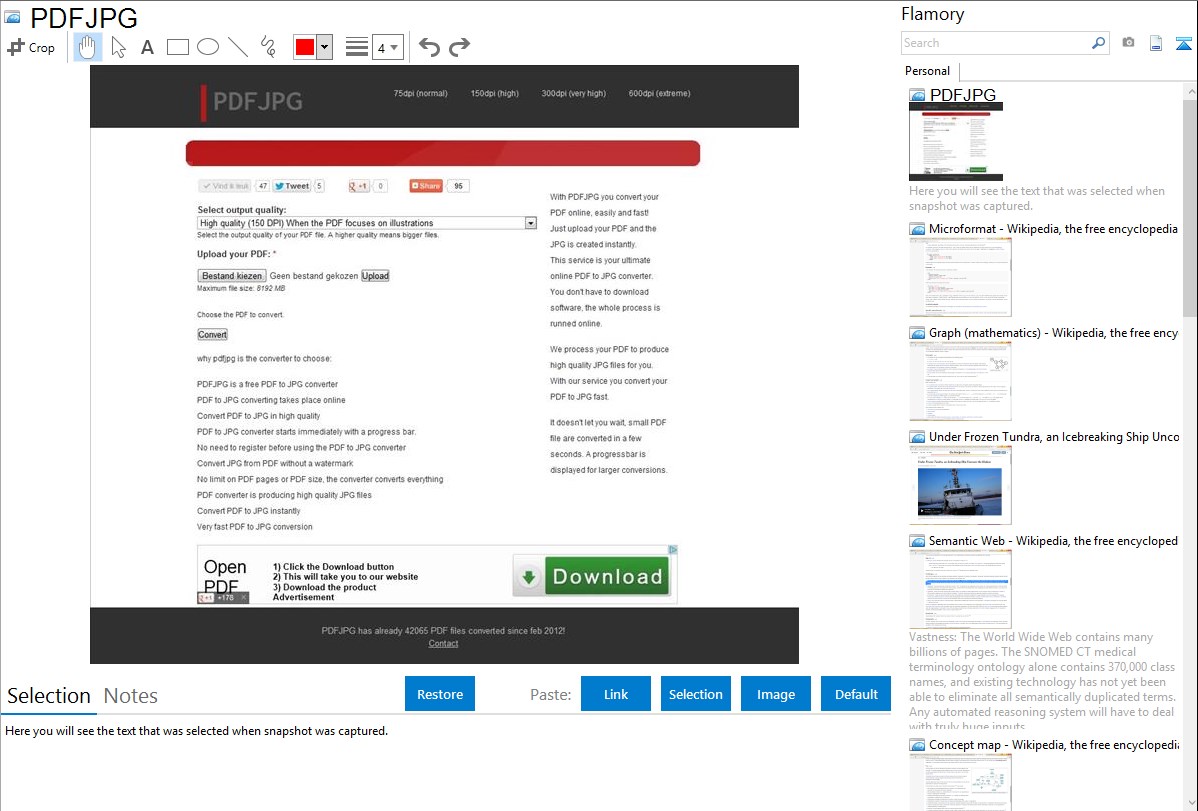Click the Default paste button
The width and height of the screenshot is (1198, 811).
click(x=856, y=694)
